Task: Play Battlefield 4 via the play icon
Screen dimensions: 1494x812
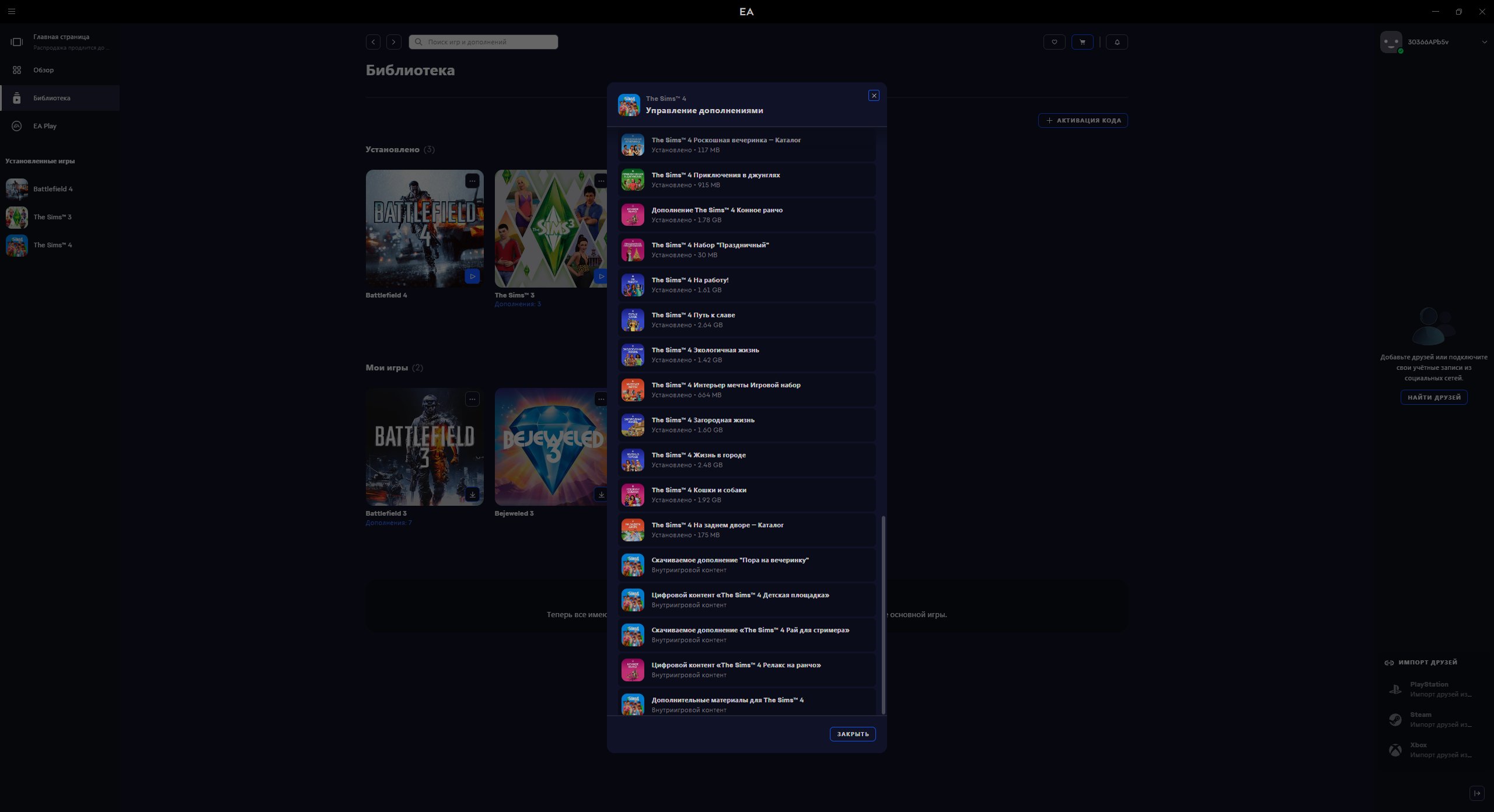Action: click(472, 276)
